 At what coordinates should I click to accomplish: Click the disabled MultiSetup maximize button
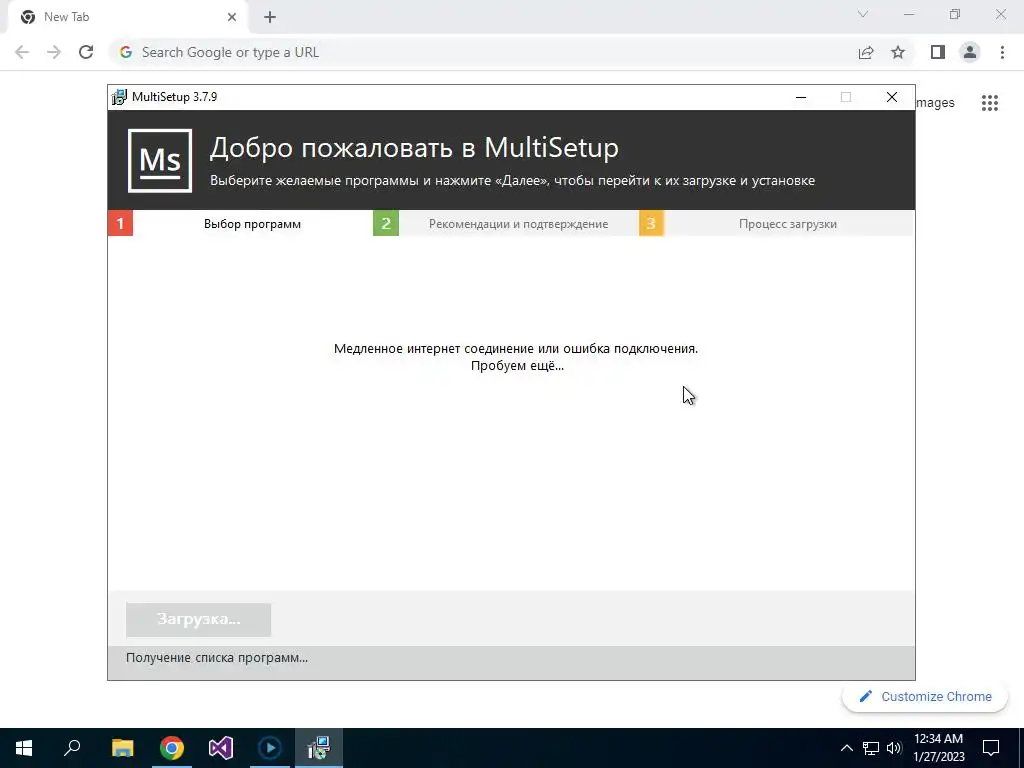(x=846, y=97)
